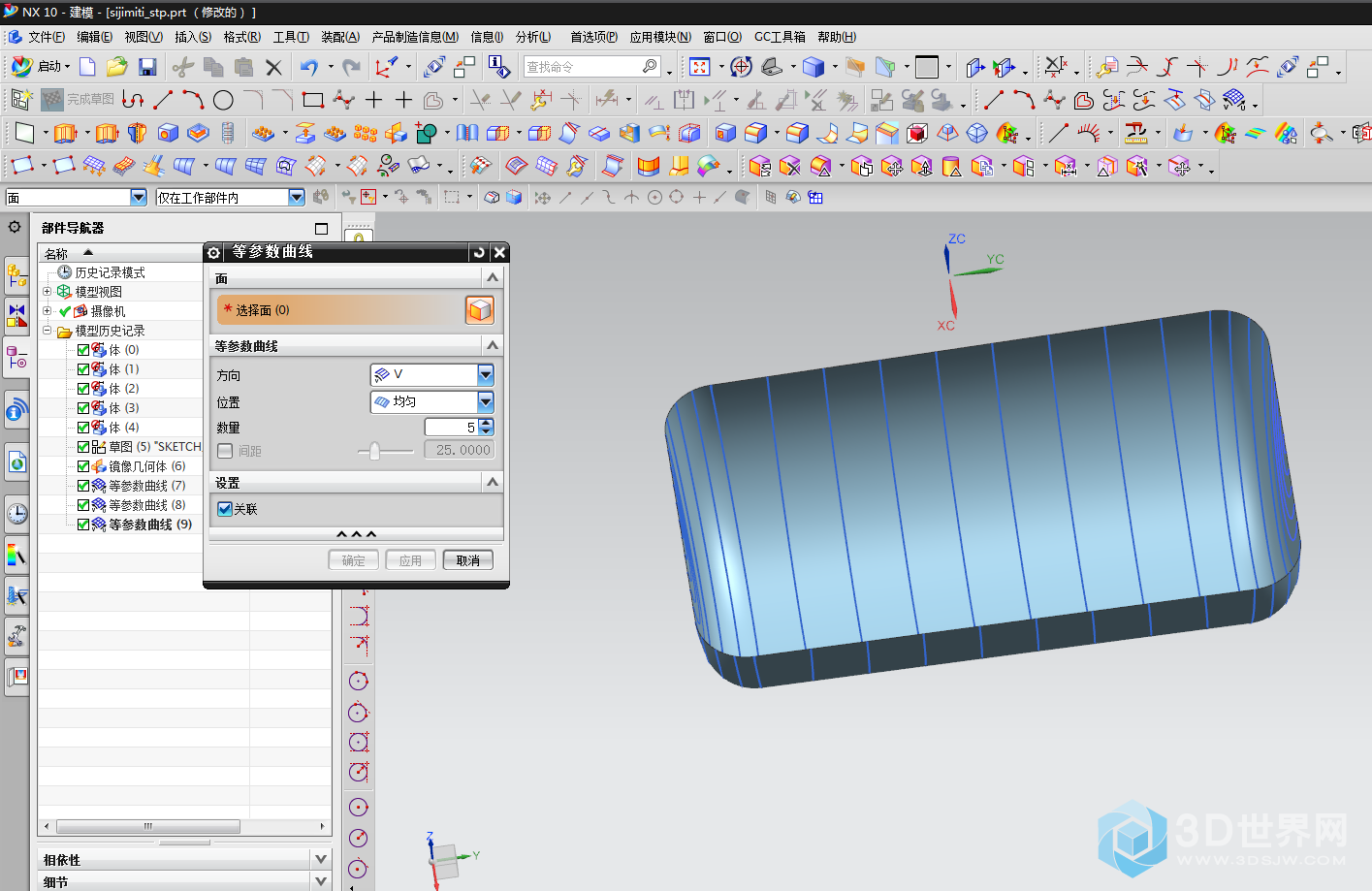1372x891 pixels.
Task: Open the 插入(S) menu
Action: point(193,37)
